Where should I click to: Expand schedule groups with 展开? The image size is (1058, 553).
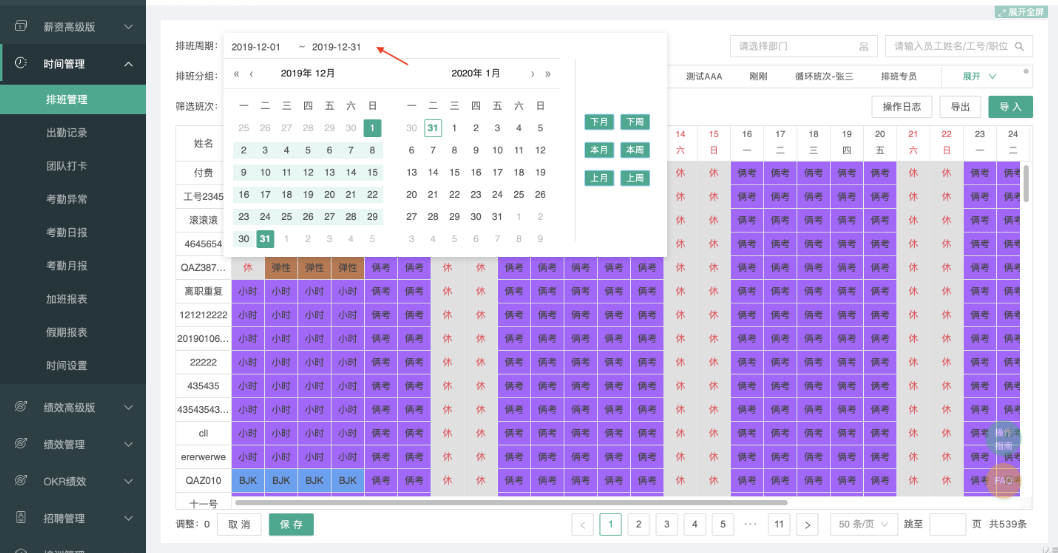(x=979, y=76)
